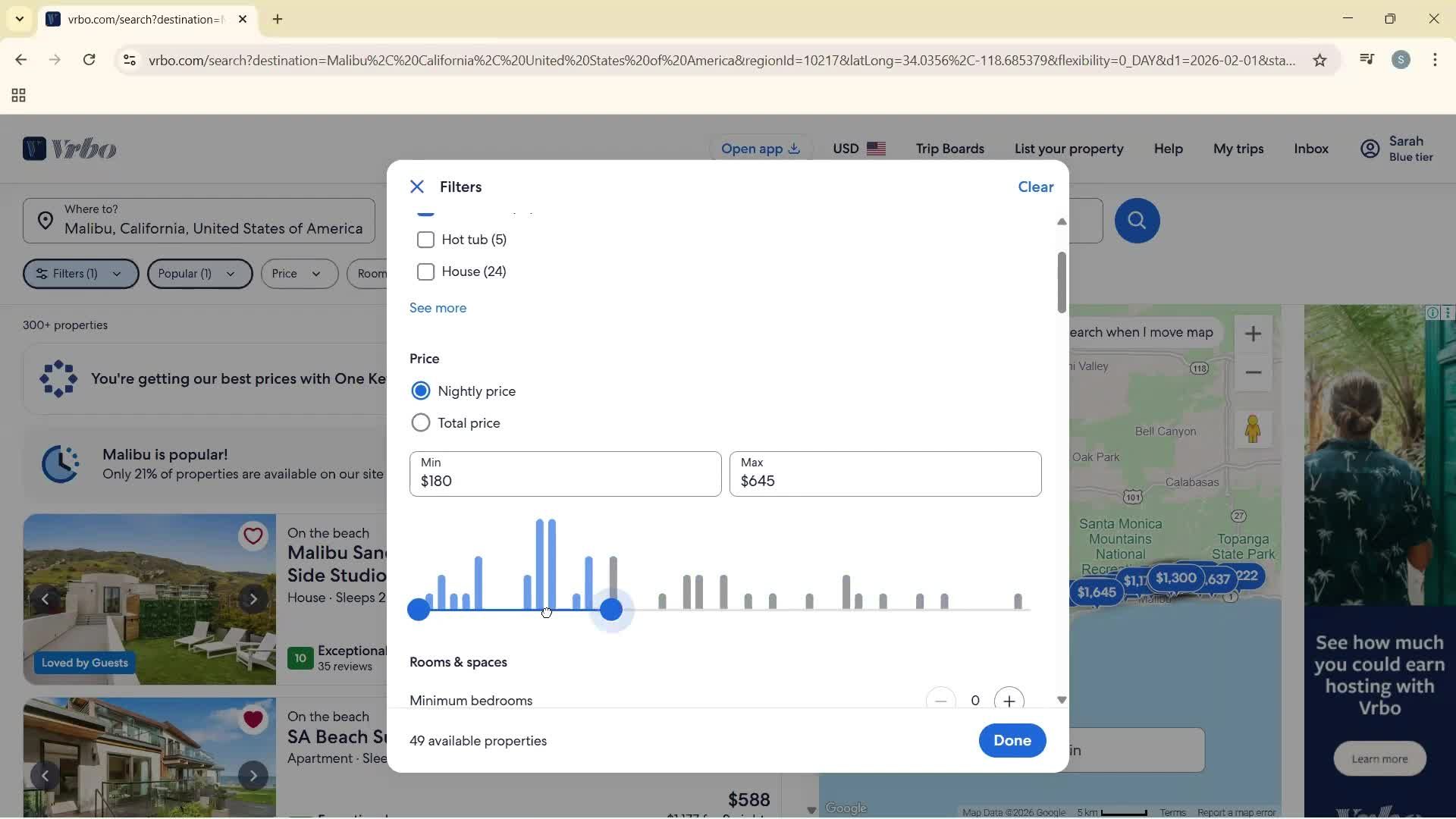Go to the Trip Boards section

pos(949,149)
